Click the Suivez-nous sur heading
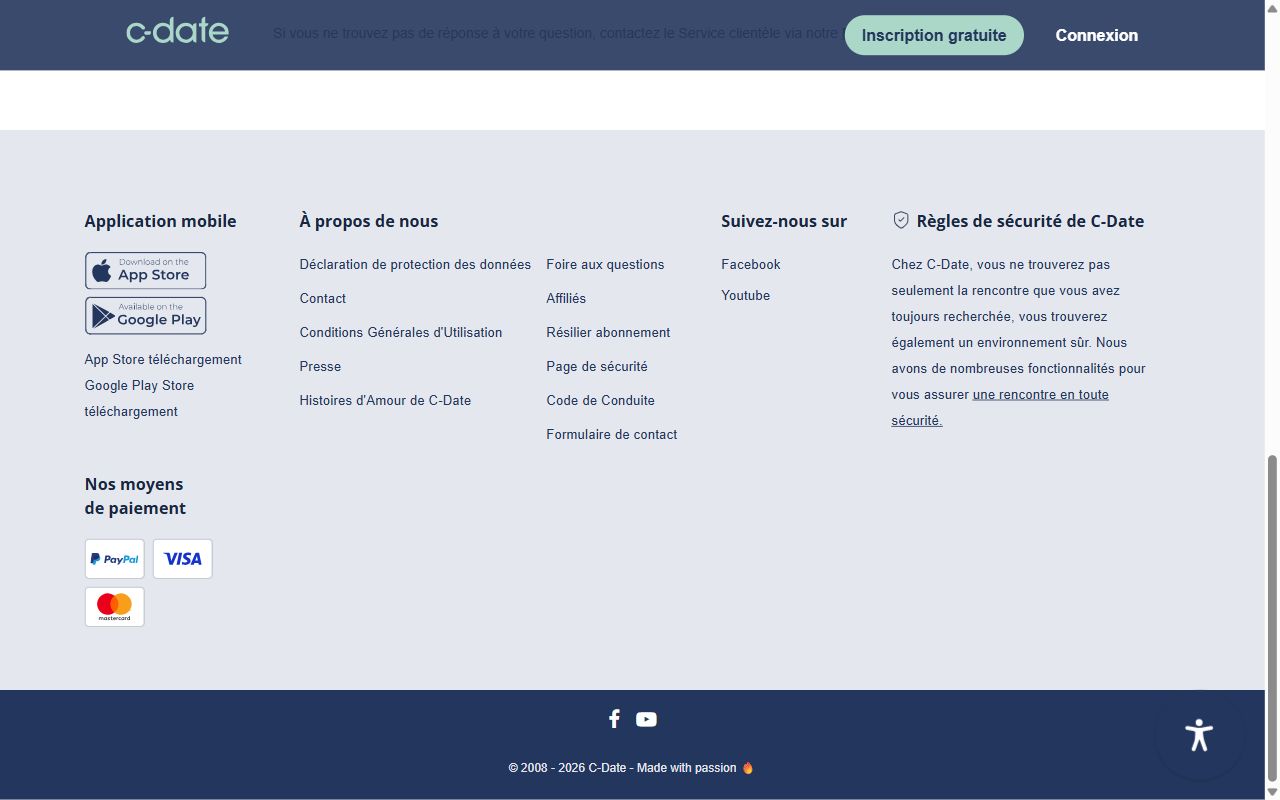The image size is (1280, 800). [x=784, y=221]
